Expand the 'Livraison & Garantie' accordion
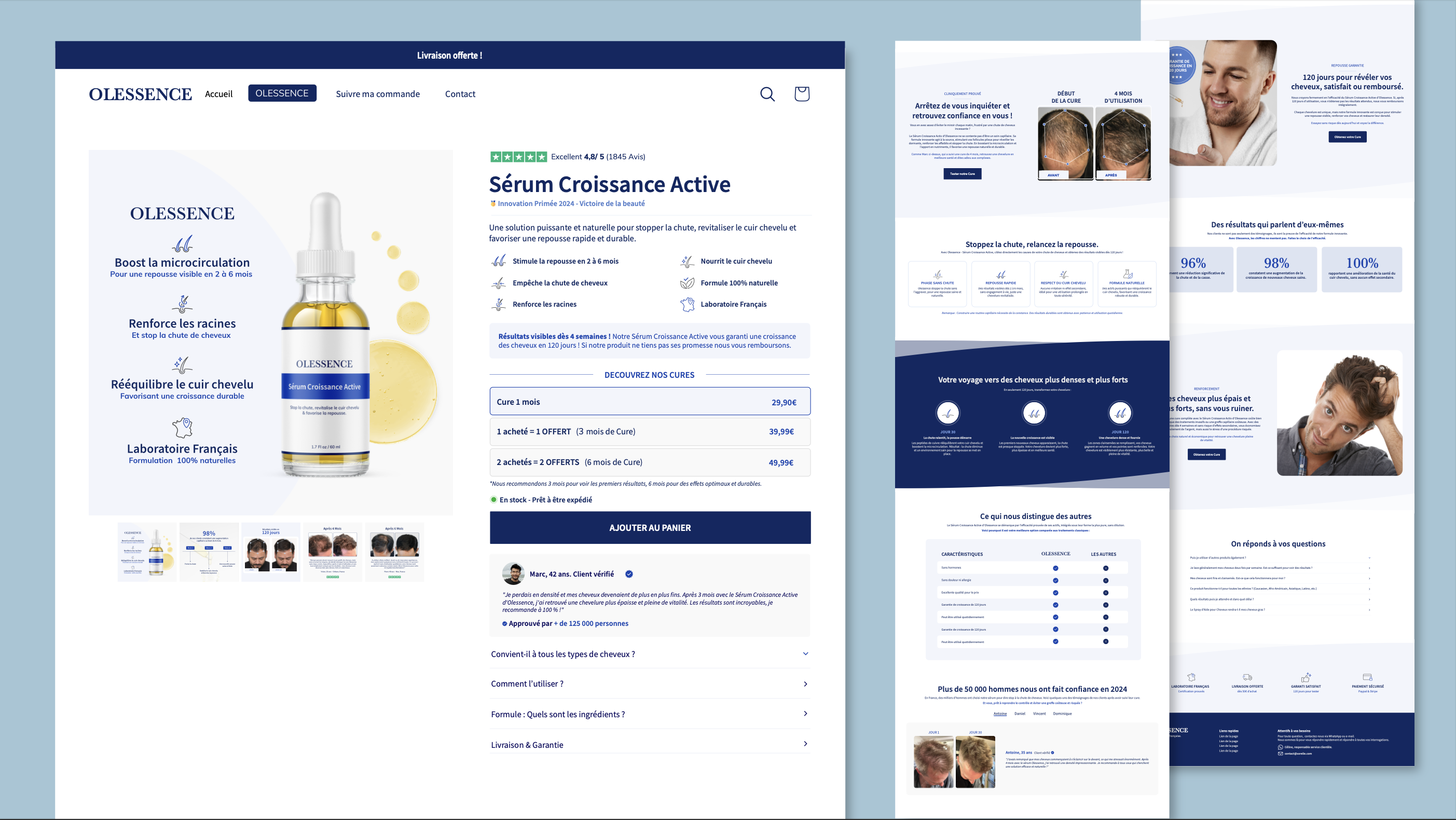Screen dimensions: 1456x820 tap(650, 745)
